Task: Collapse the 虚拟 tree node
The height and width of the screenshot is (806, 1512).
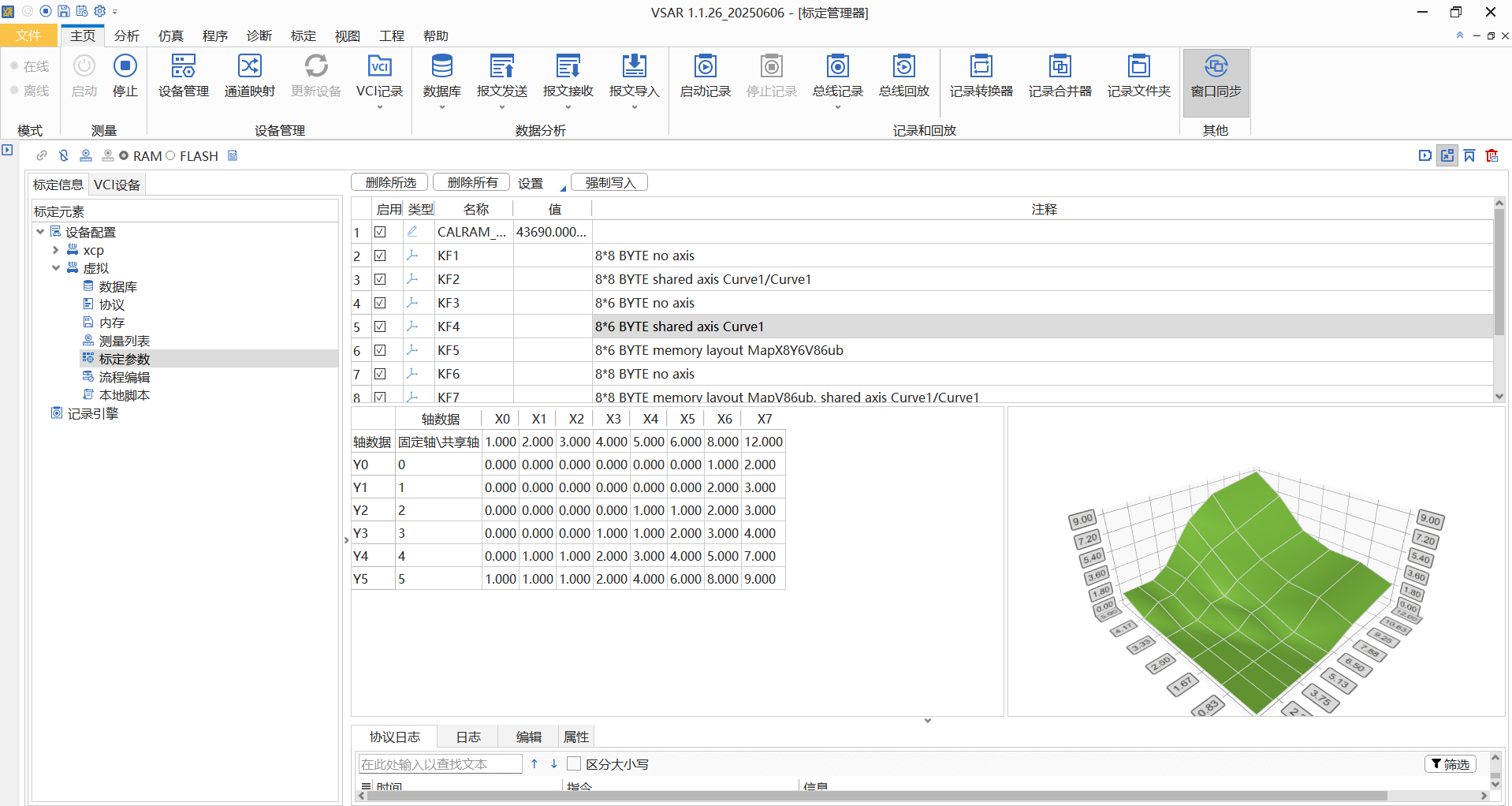Action: [x=55, y=268]
